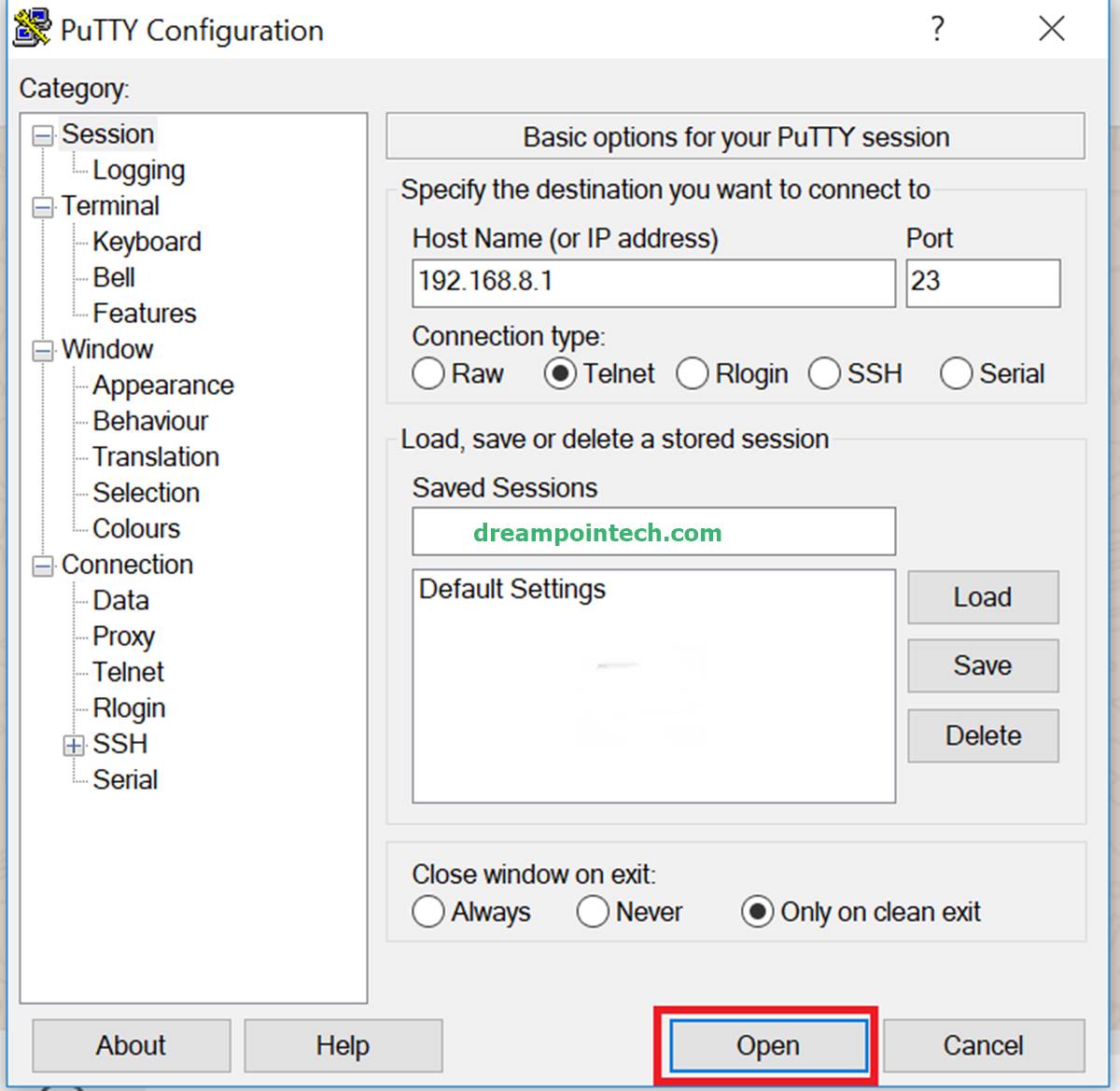
Task: Open the About dialog
Action: pos(130,1045)
